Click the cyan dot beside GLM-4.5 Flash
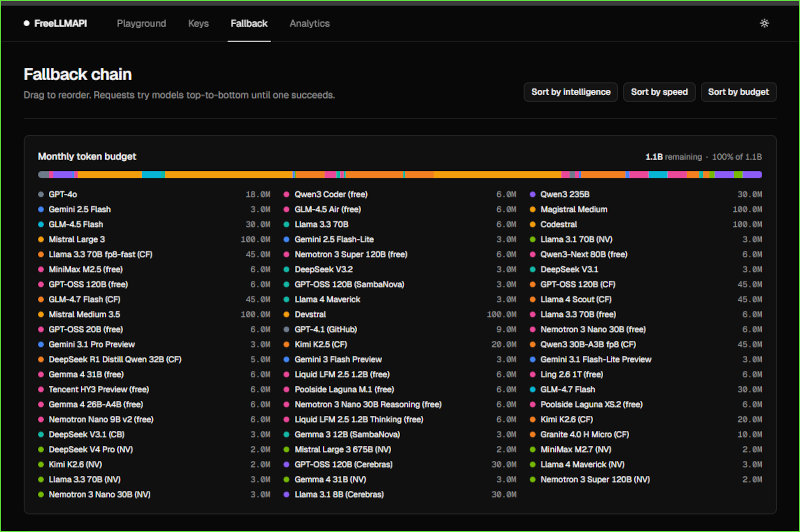This screenshot has width=800, height=532. click(x=41, y=224)
